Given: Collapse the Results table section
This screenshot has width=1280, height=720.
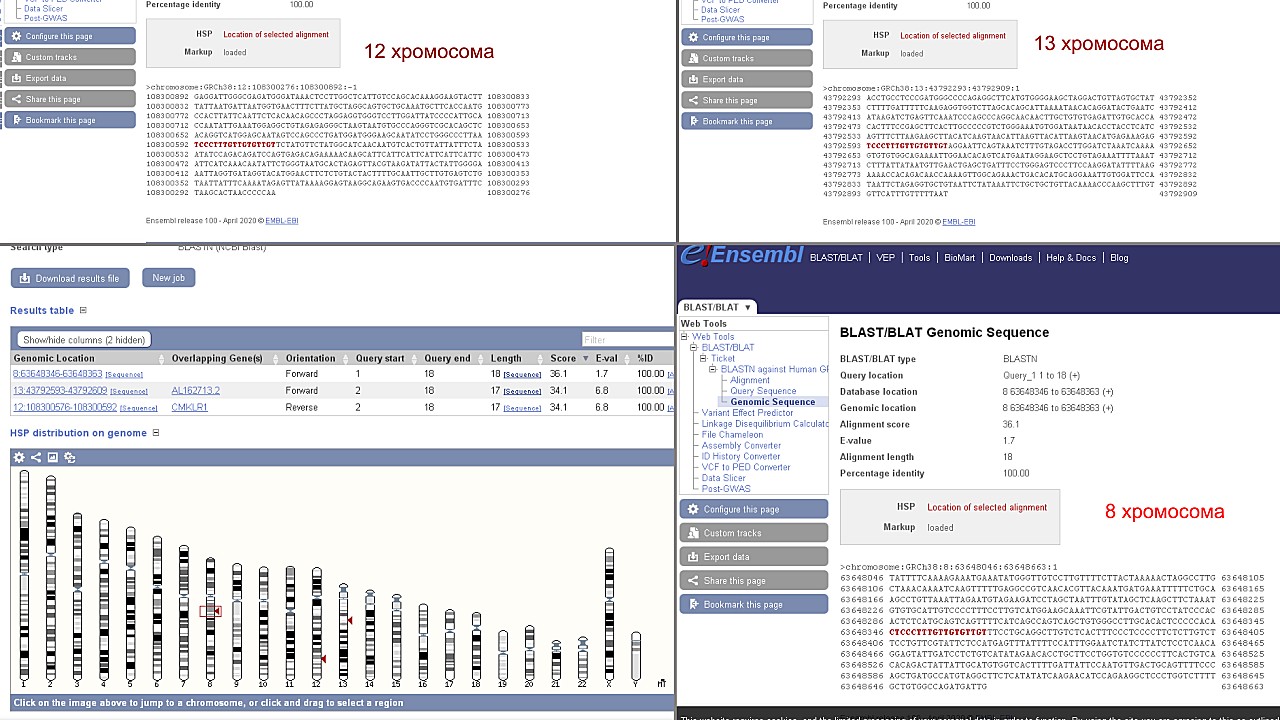Looking at the screenshot, I should pyautogui.click(x=83, y=311).
